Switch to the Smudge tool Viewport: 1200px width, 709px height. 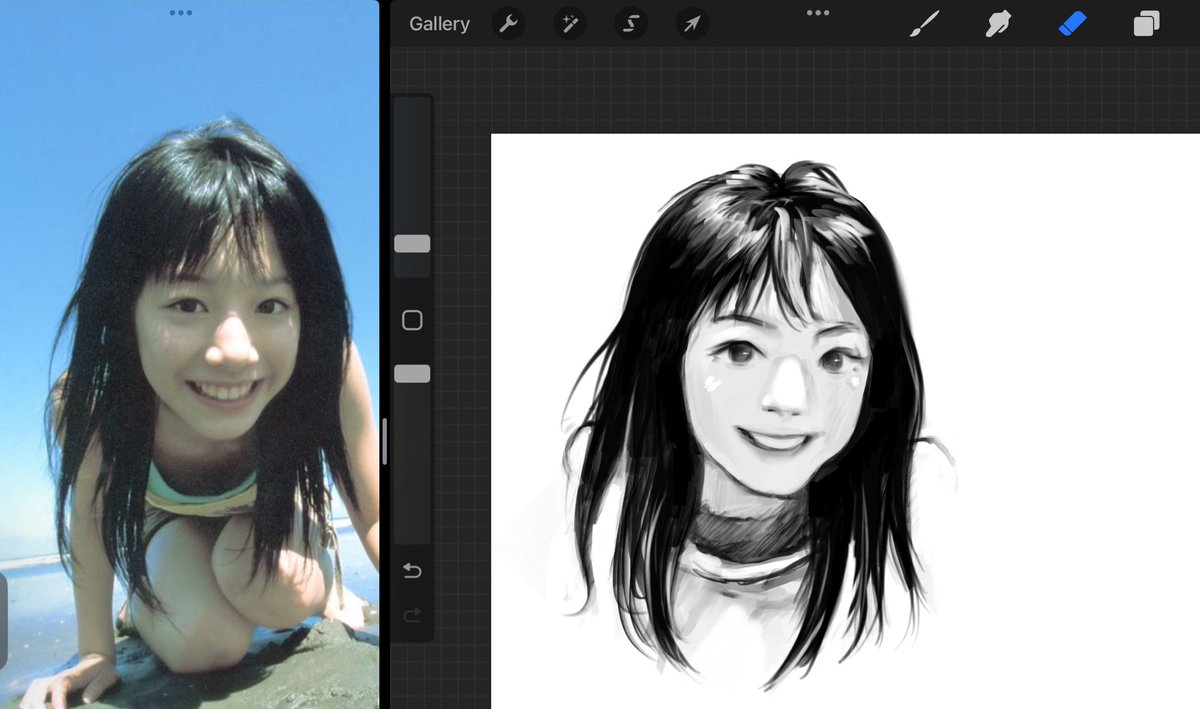999,24
